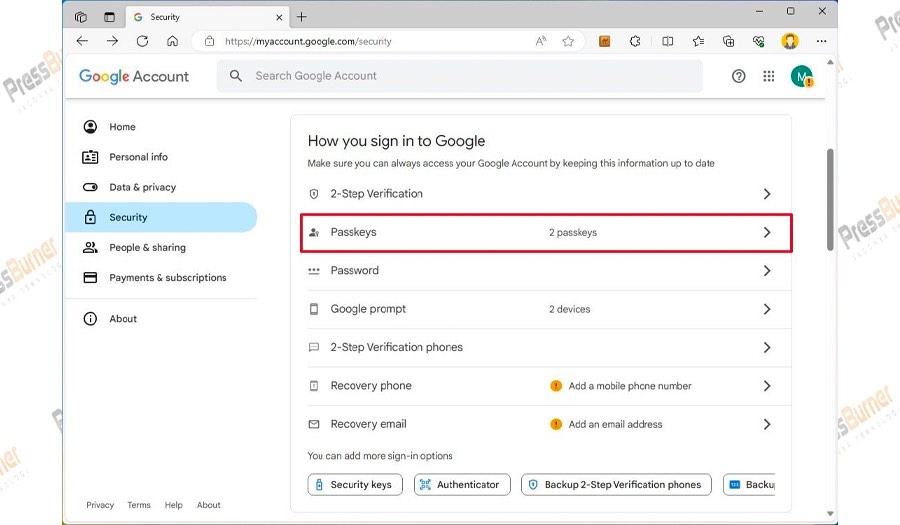
Task: Add this page to favorites star icon
Action: click(x=568, y=41)
